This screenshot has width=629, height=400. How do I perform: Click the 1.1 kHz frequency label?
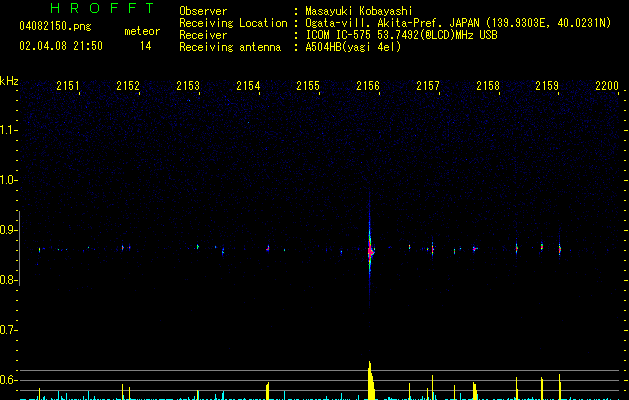coord(8,130)
